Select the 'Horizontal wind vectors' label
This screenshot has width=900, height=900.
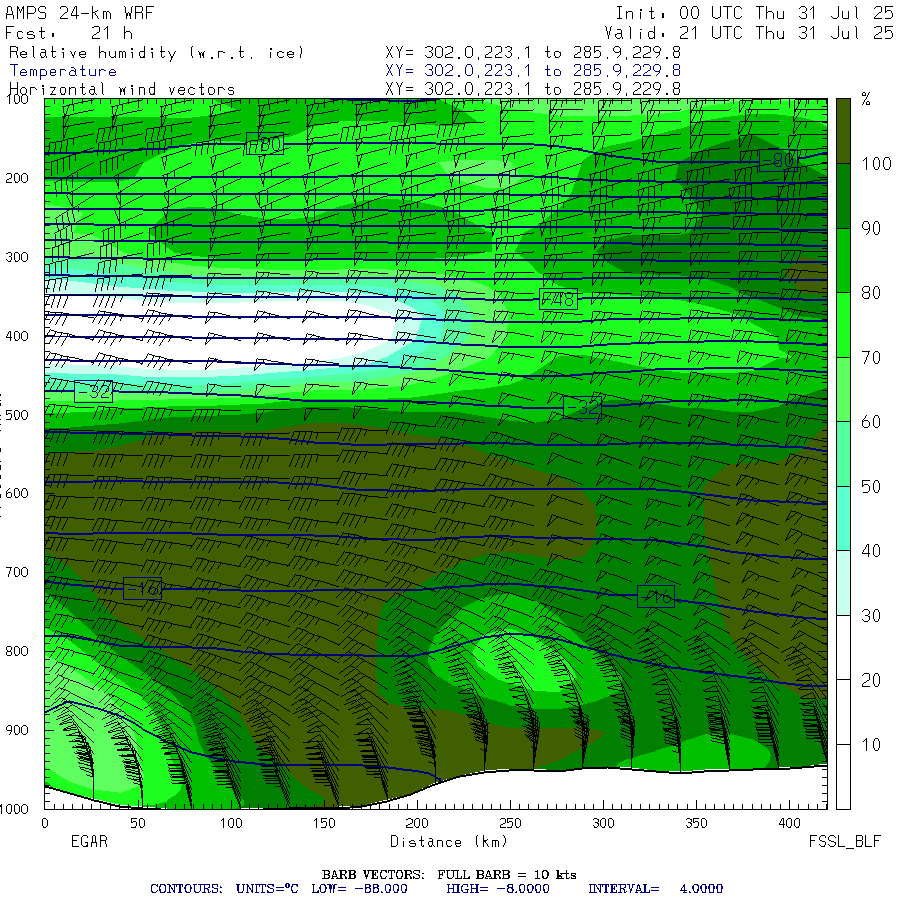pos(122,89)
